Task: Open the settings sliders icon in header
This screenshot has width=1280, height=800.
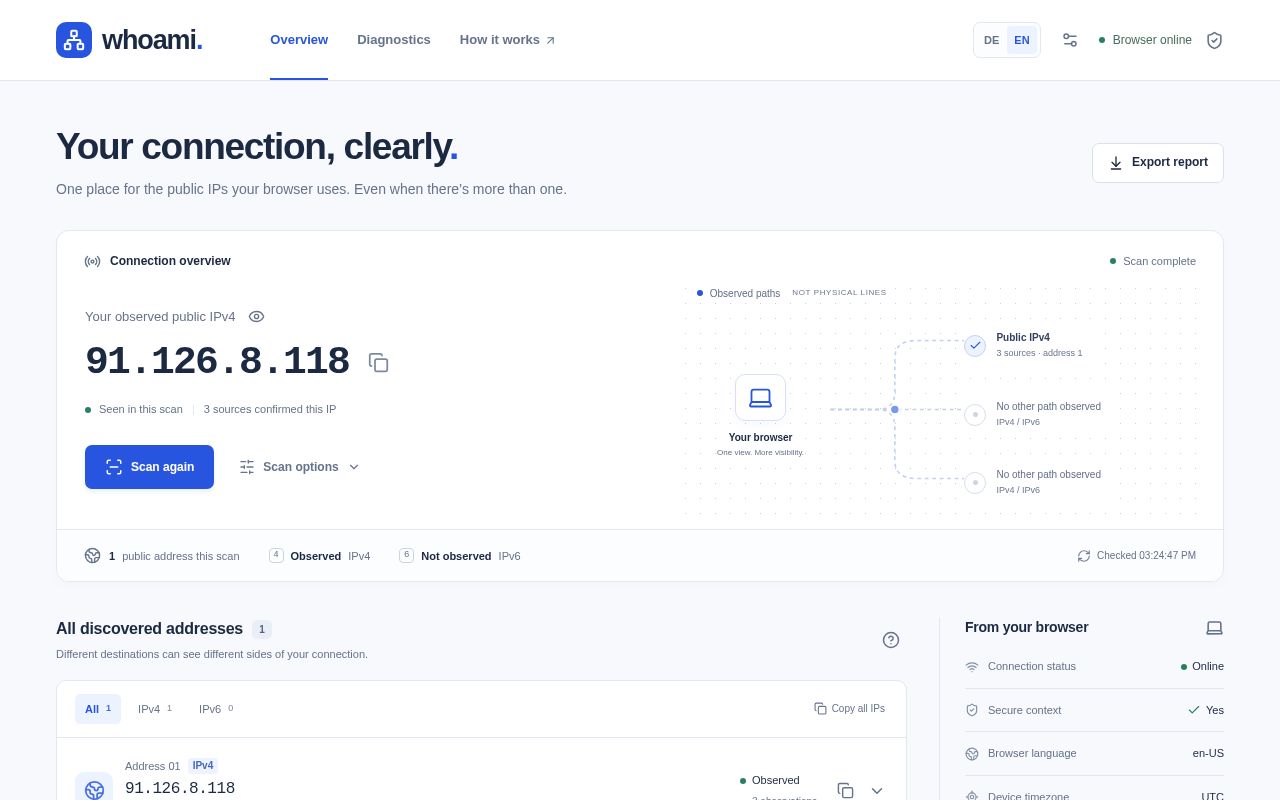Action: (x=1070, y=40)
